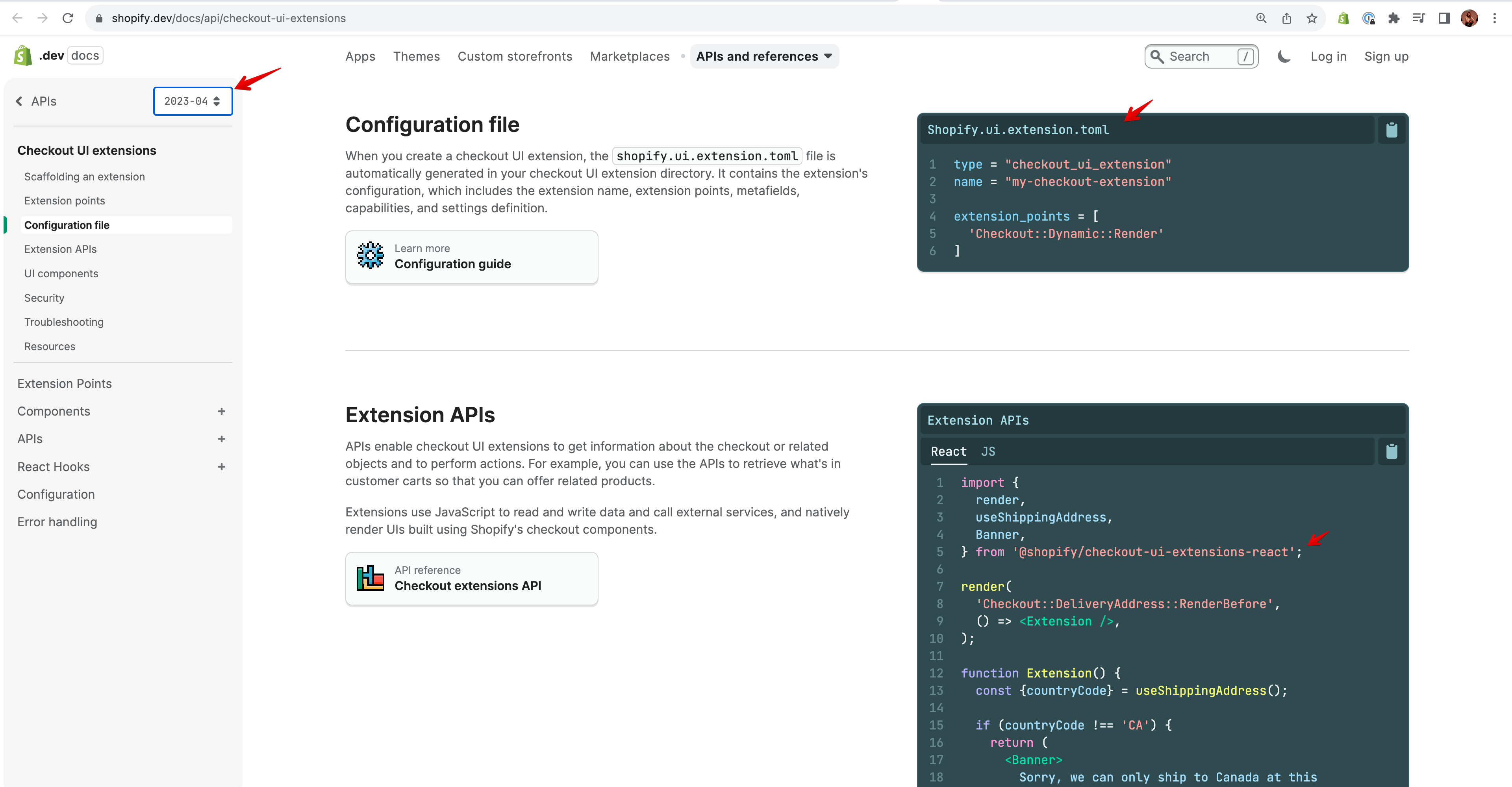Expand the Components section with plus
The height and width of the screenshot is (787, 1512).
221,411
